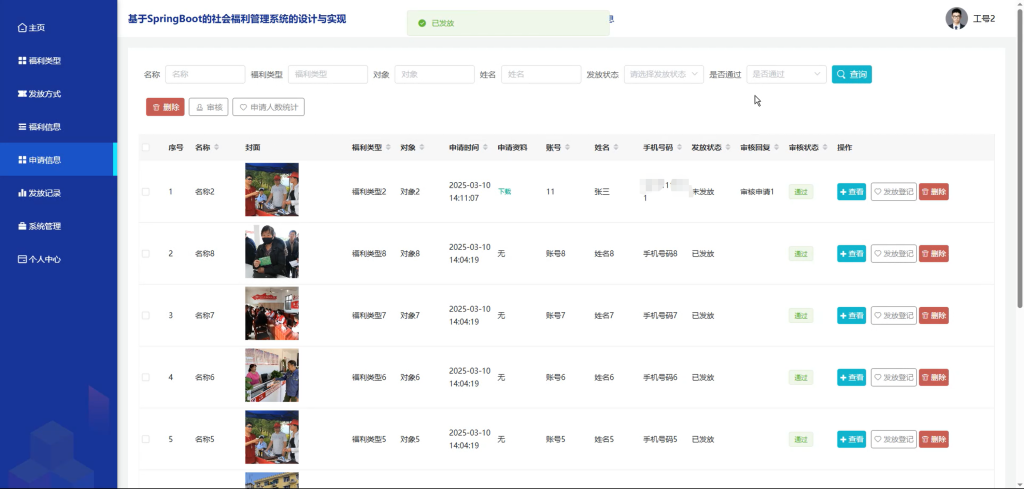Open 申请人数统计 statistics button
The height and width of the screenshot is (489, 1024).
click(268, 107)
